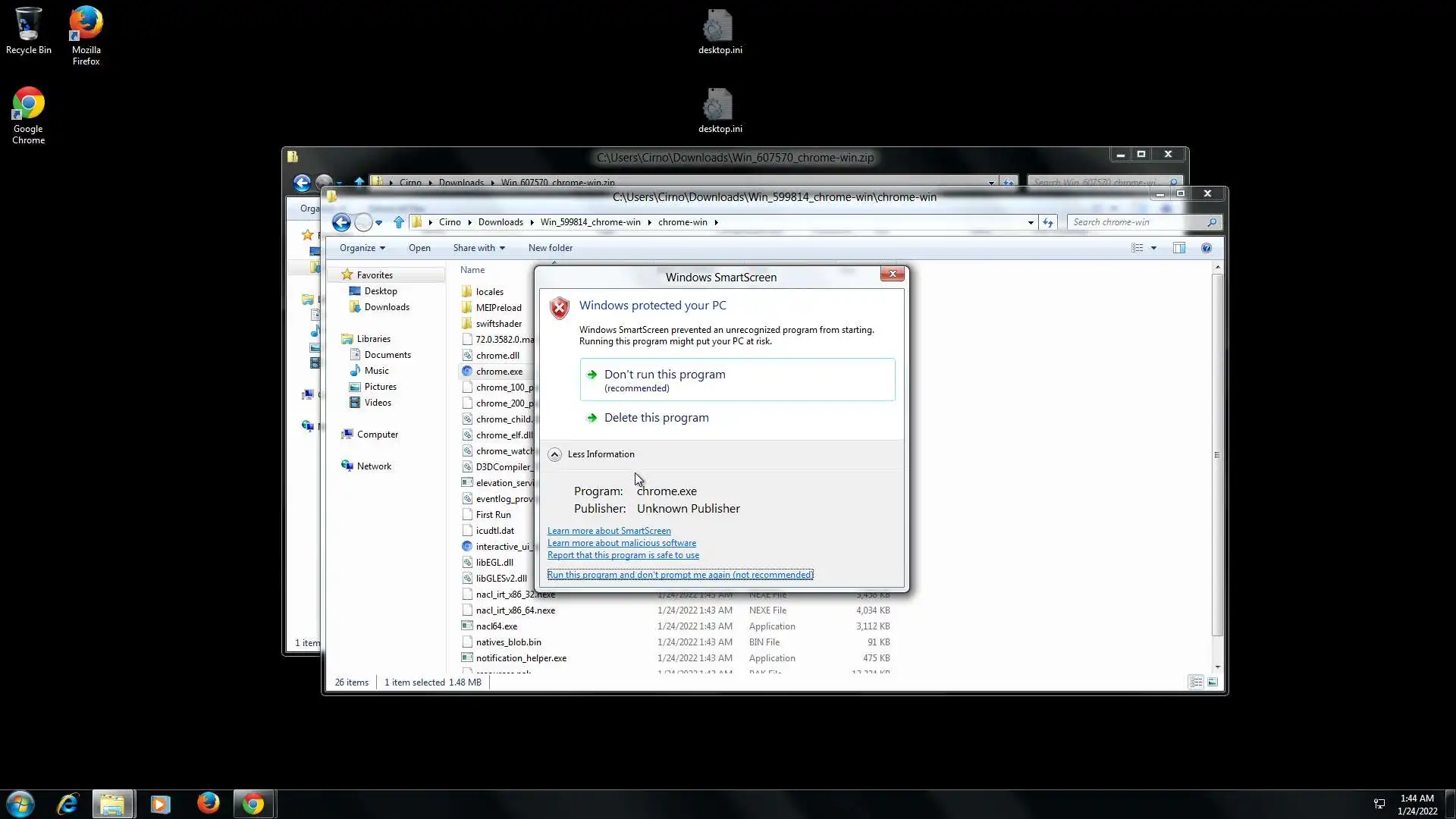Viewport: 1456px width, 819px height.
Task: Open the Explorer help icon
Action: (1207, 248)
